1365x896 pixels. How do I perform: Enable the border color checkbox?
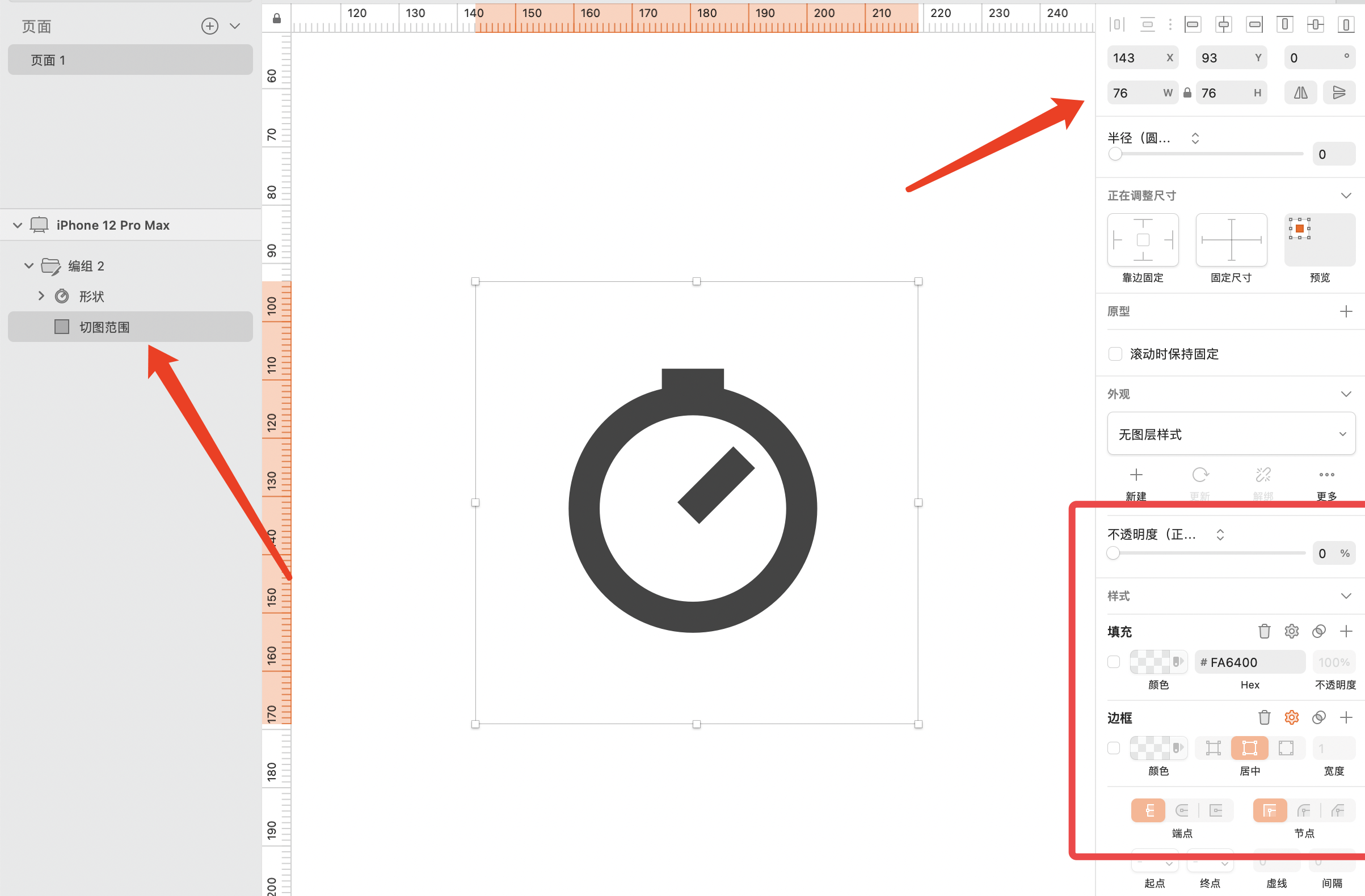pos(1114,748)
